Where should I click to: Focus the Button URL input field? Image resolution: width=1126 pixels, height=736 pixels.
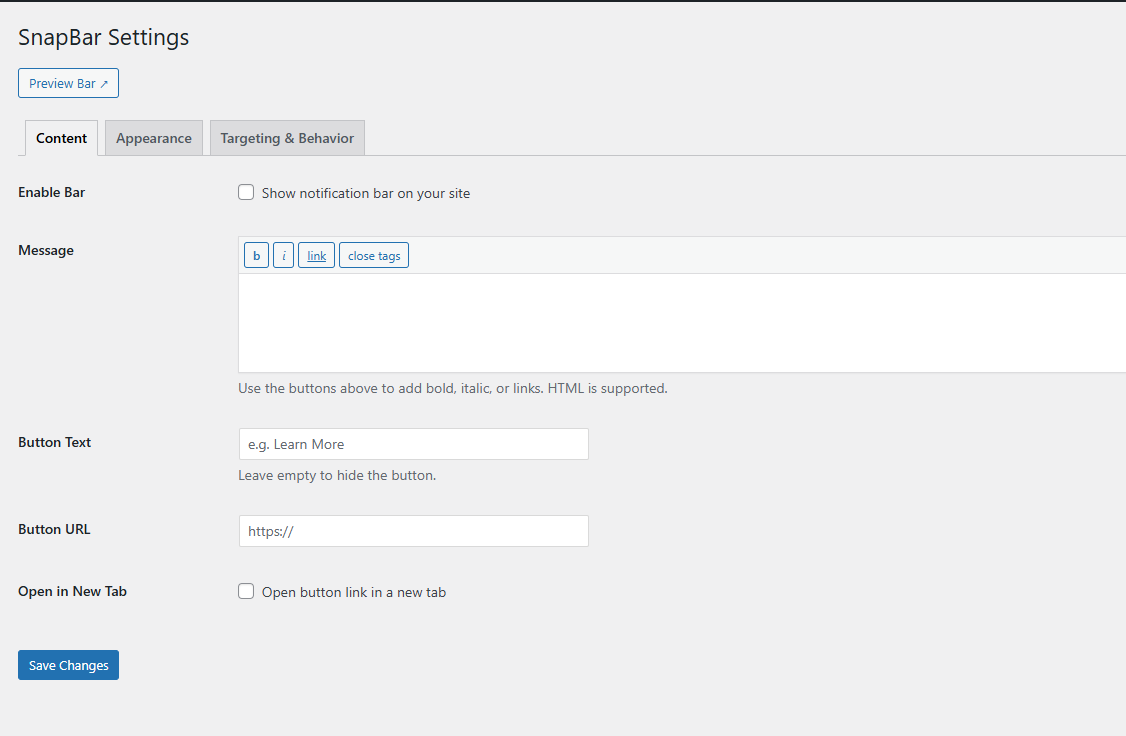(x=413, y=532)
